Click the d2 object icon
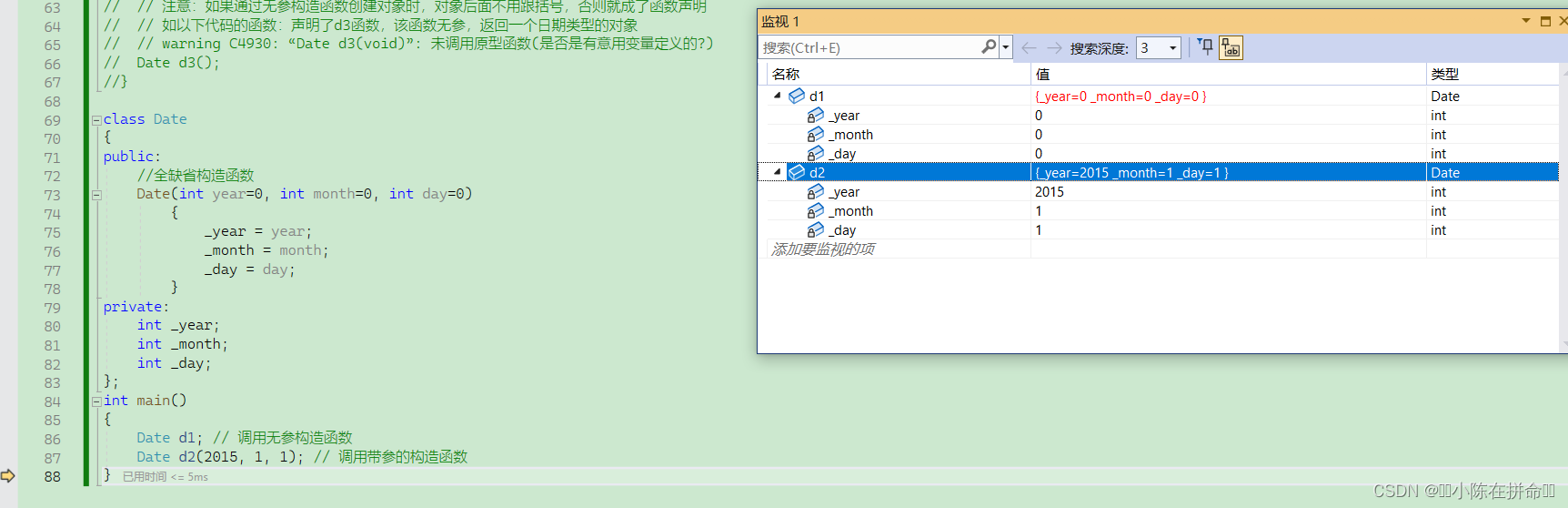 pyautogui.click(x=797, y=172)
